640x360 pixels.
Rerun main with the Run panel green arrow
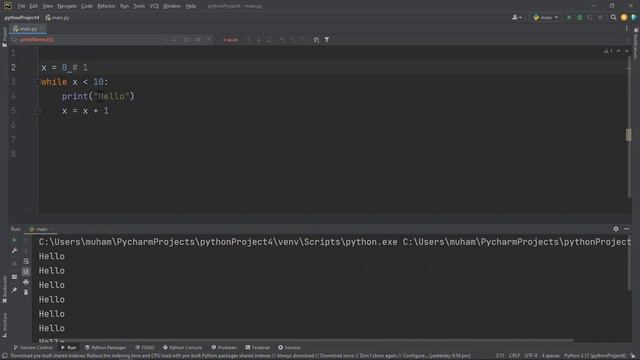pos(14,240)
